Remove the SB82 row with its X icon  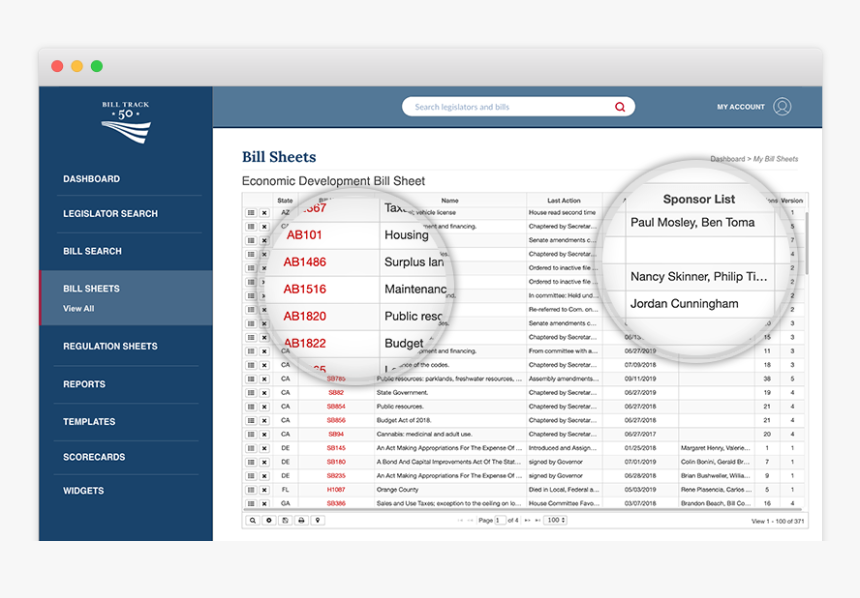pyautogui.click(x=264, y=393)
